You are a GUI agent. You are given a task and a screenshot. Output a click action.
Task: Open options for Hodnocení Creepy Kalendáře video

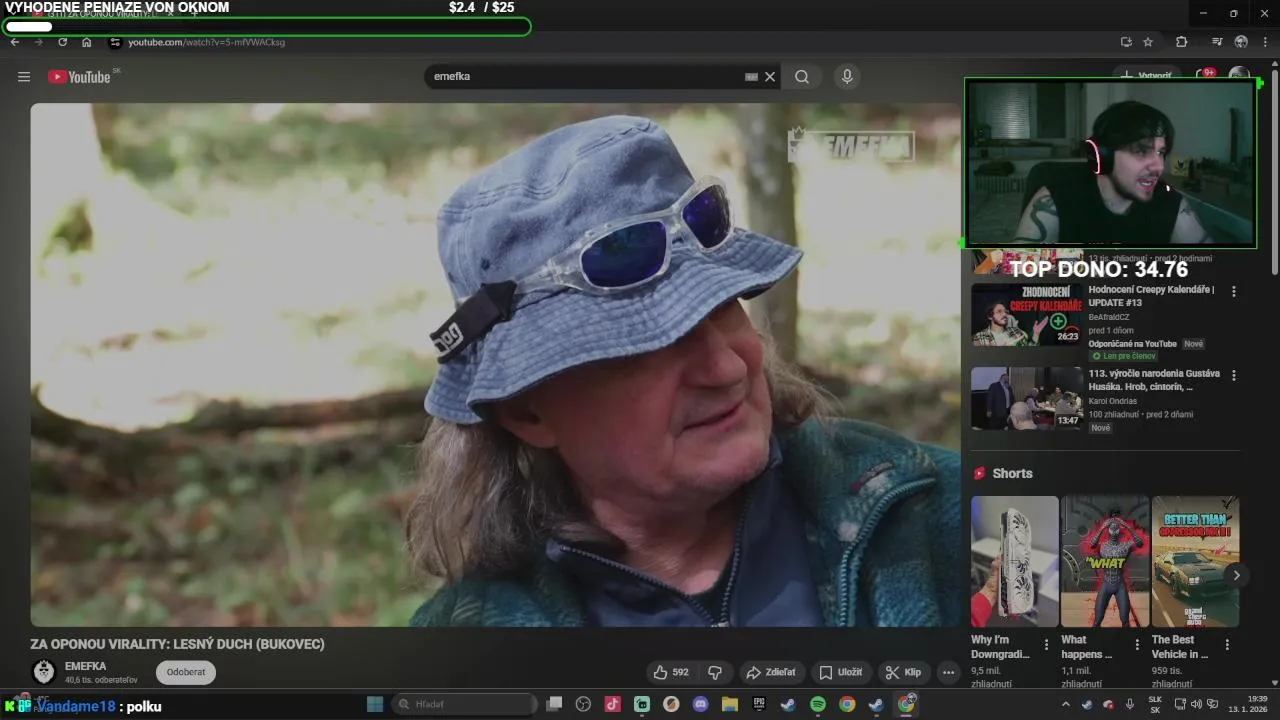[1234, 291]
